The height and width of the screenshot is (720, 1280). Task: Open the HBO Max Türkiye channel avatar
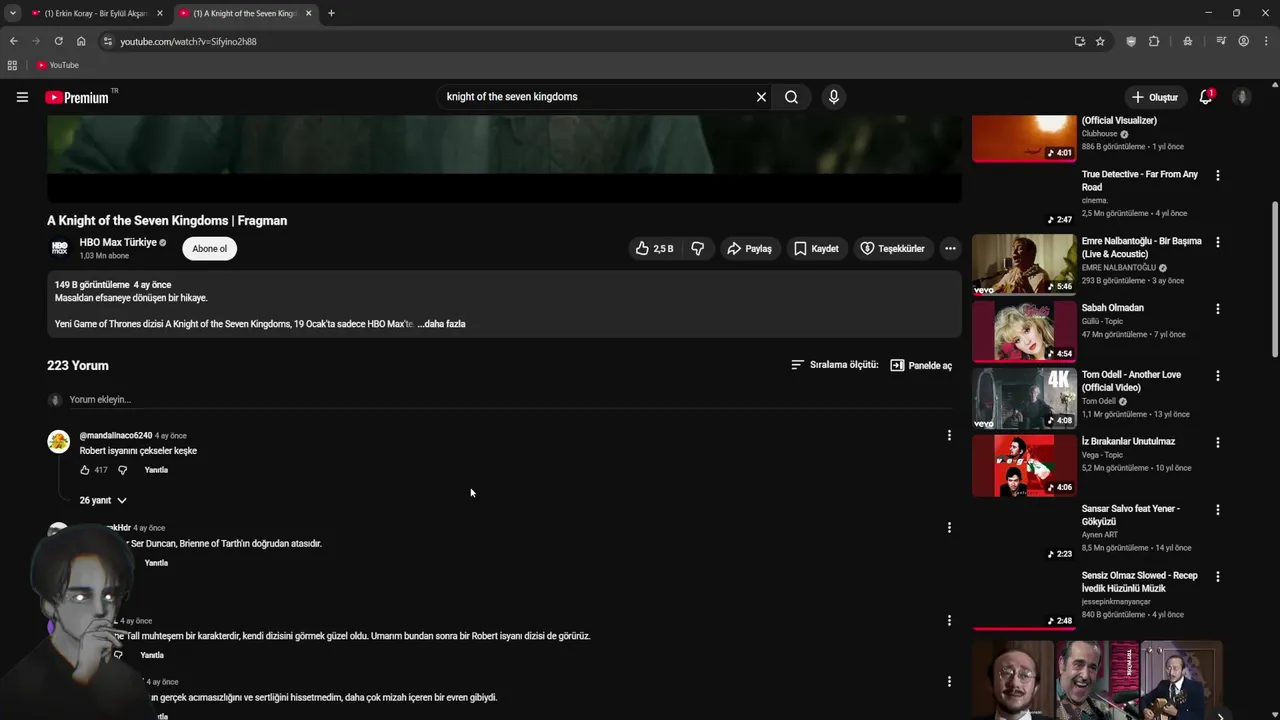pyautogui.click(x=59, y=248)
